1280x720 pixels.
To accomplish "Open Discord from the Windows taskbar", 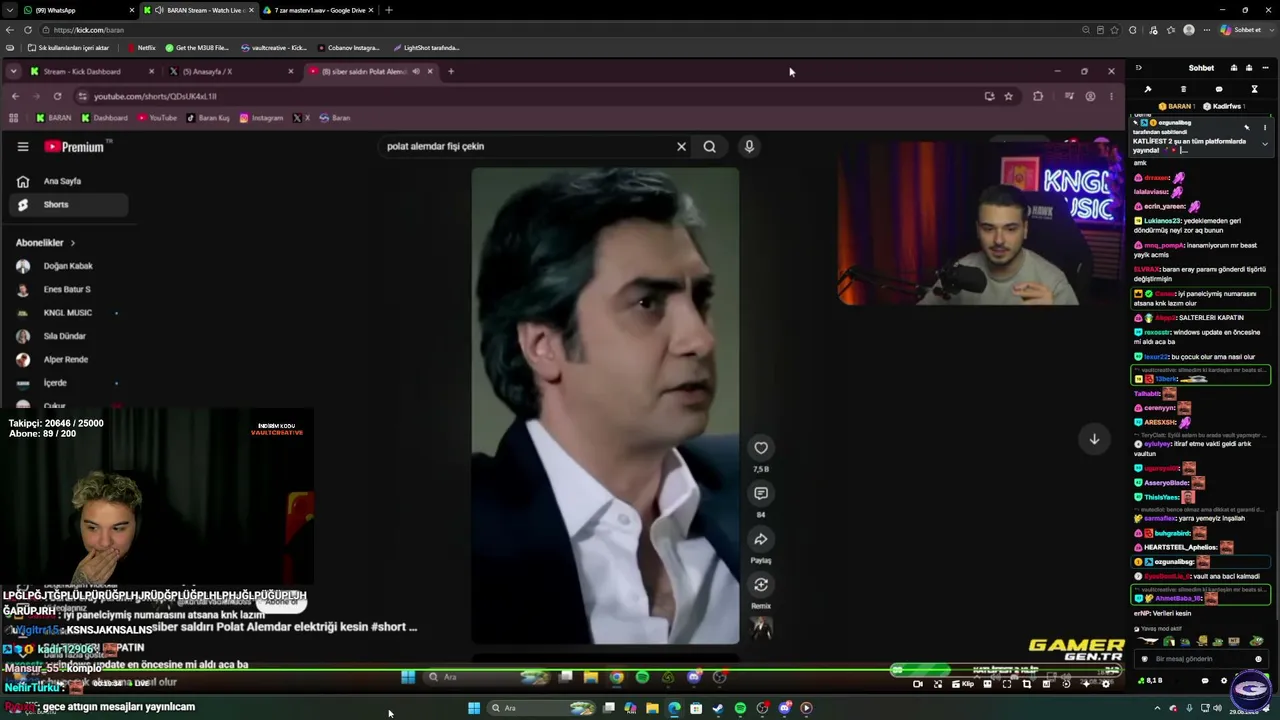I will click(x=785, y=708).
